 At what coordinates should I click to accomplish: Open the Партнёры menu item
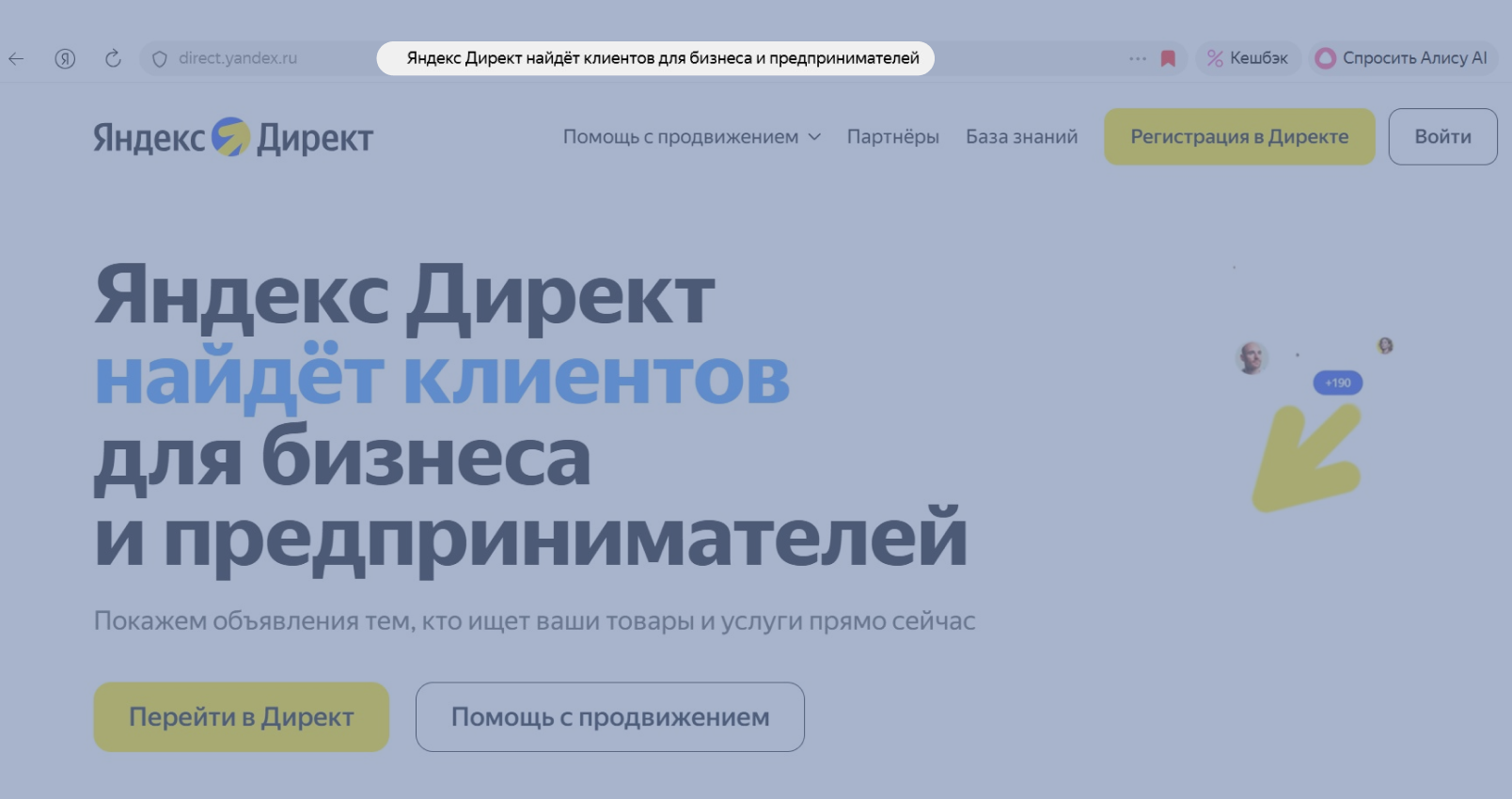click(x=892, y=137)
